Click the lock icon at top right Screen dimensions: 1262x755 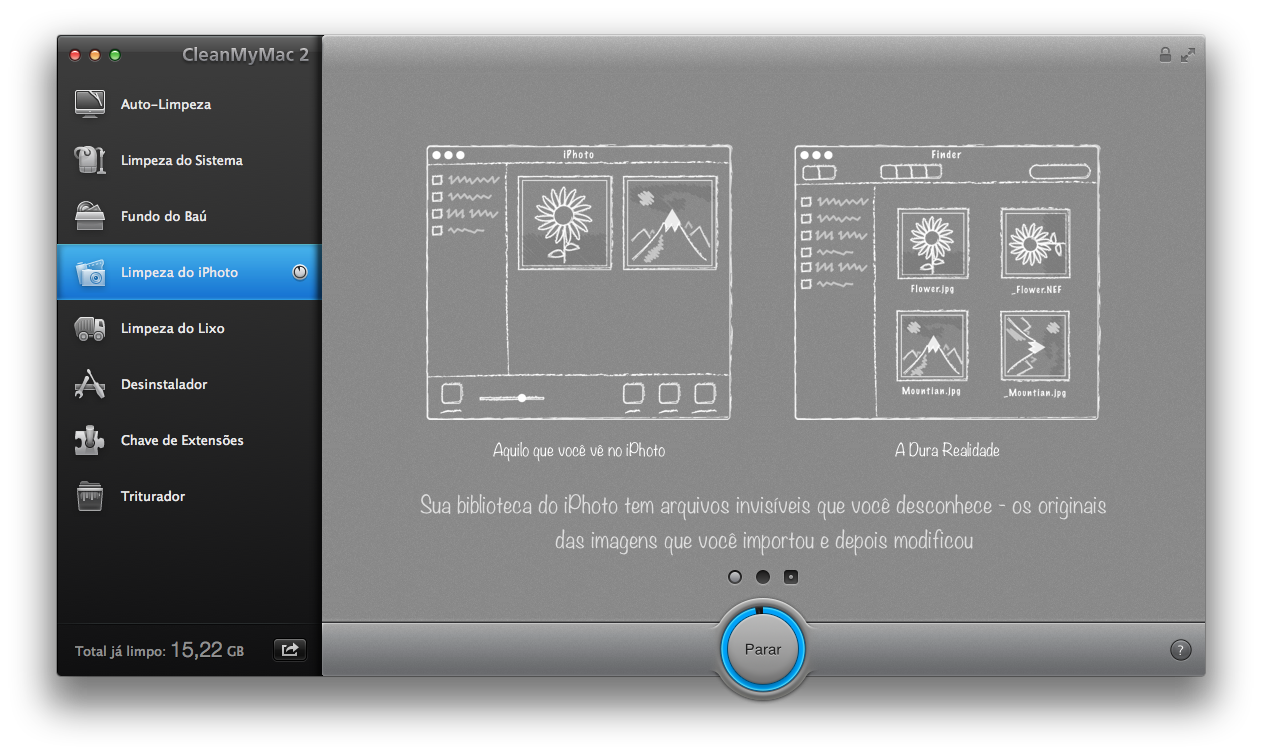1165,55
